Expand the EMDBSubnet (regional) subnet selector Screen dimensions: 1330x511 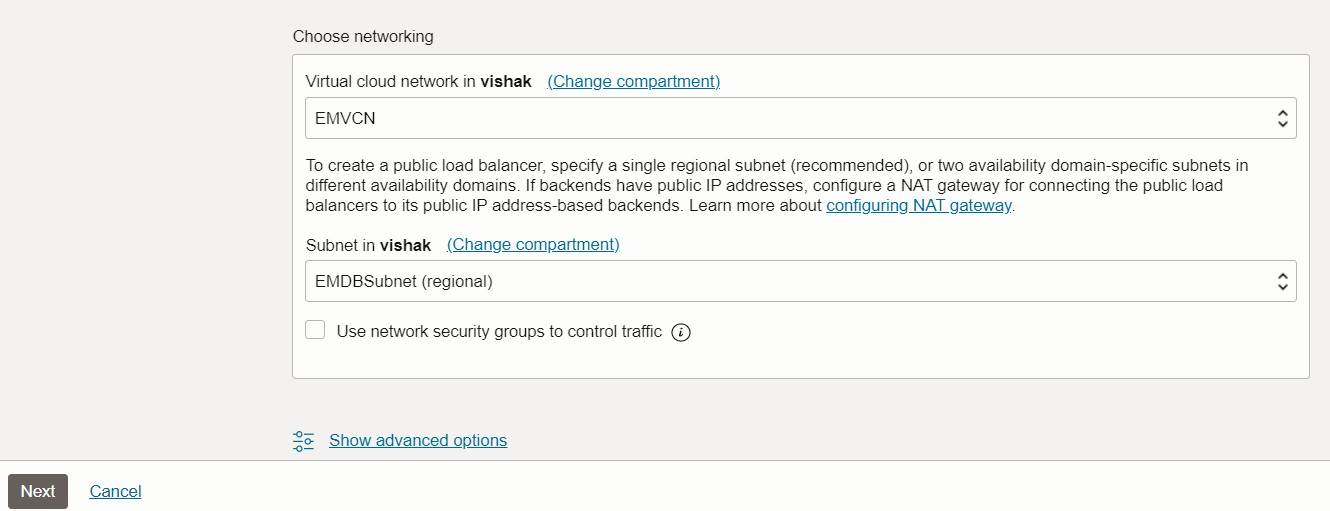pos(790,282)
